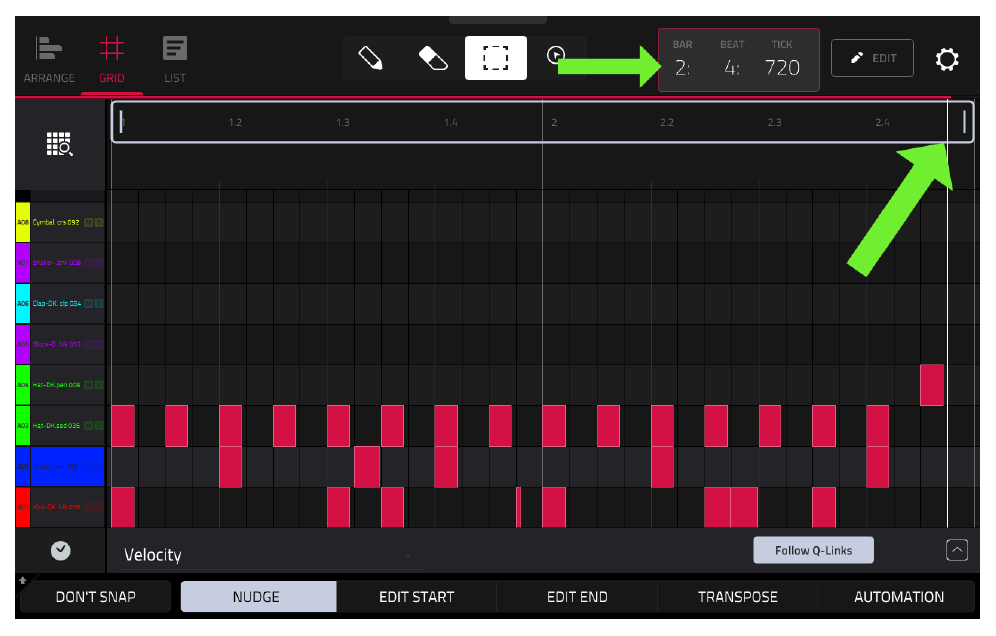Mute the Kick pad A01
Screen dimensions: 996x636
coord(88,506)
